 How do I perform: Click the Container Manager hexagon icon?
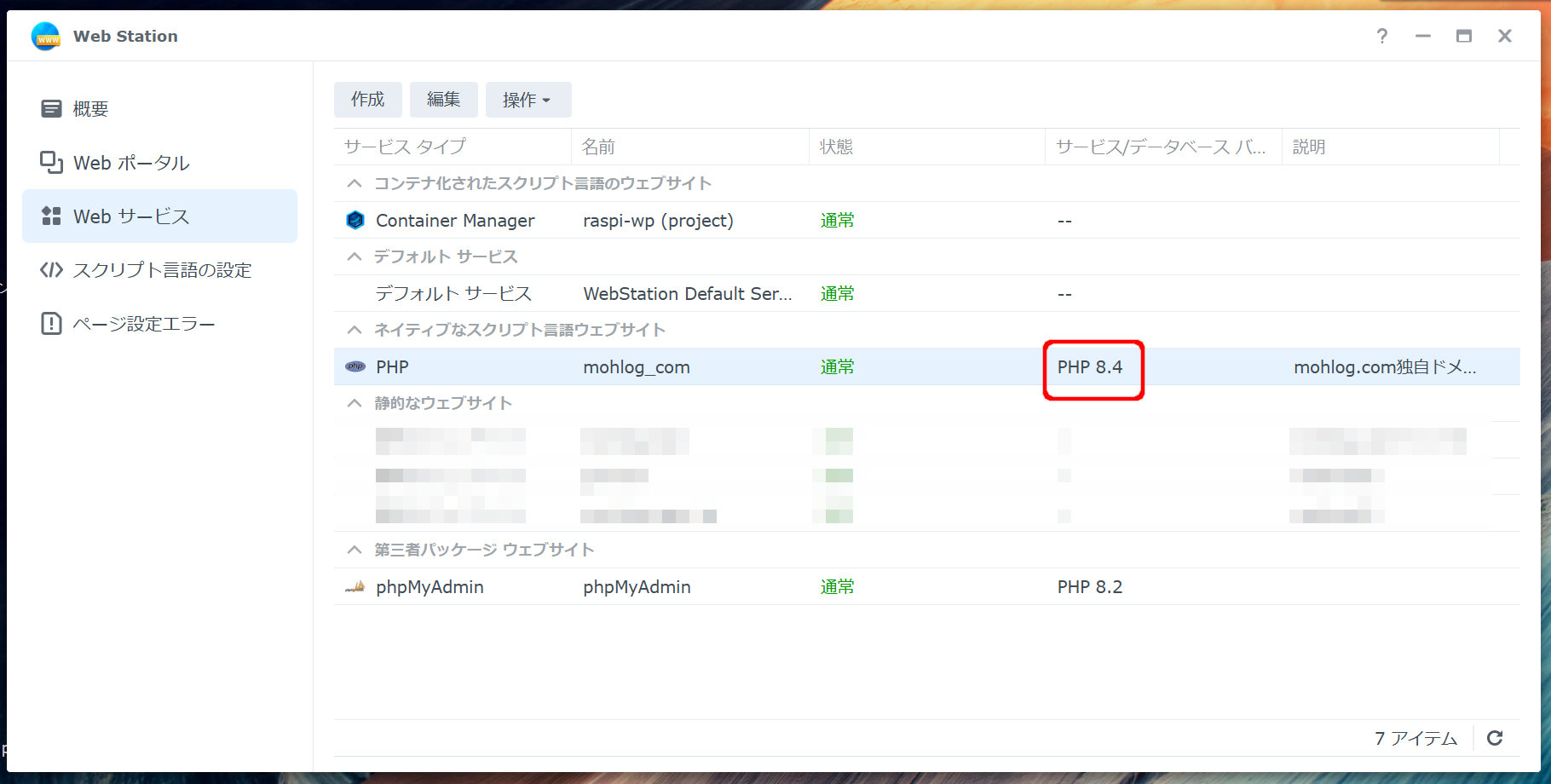(x=355, y=221)
